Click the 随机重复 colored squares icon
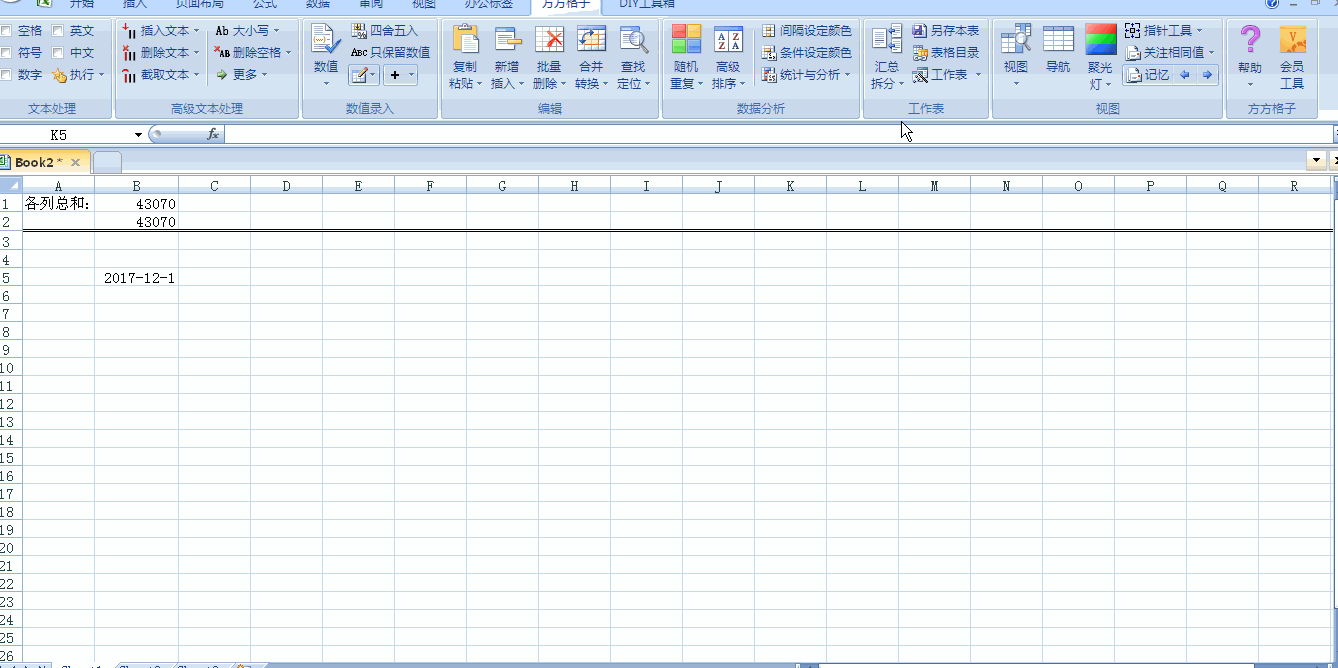The height and width of the screenshot is (668, 1338). [x=686, y=40]
